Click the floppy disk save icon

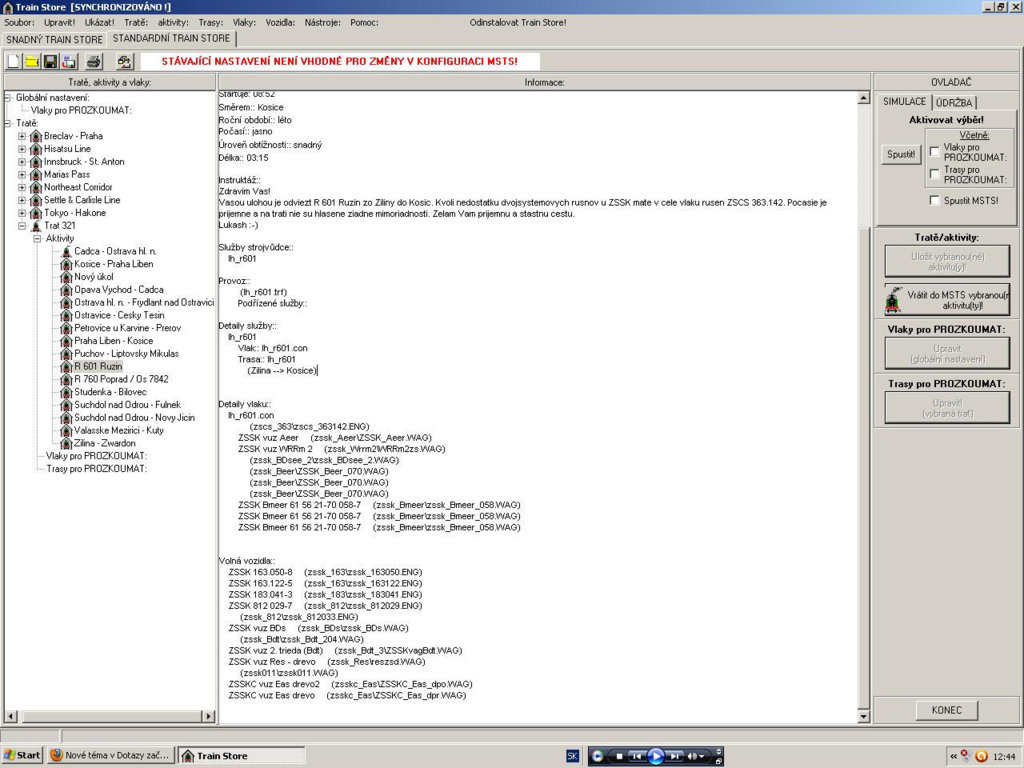coord(51,62)
